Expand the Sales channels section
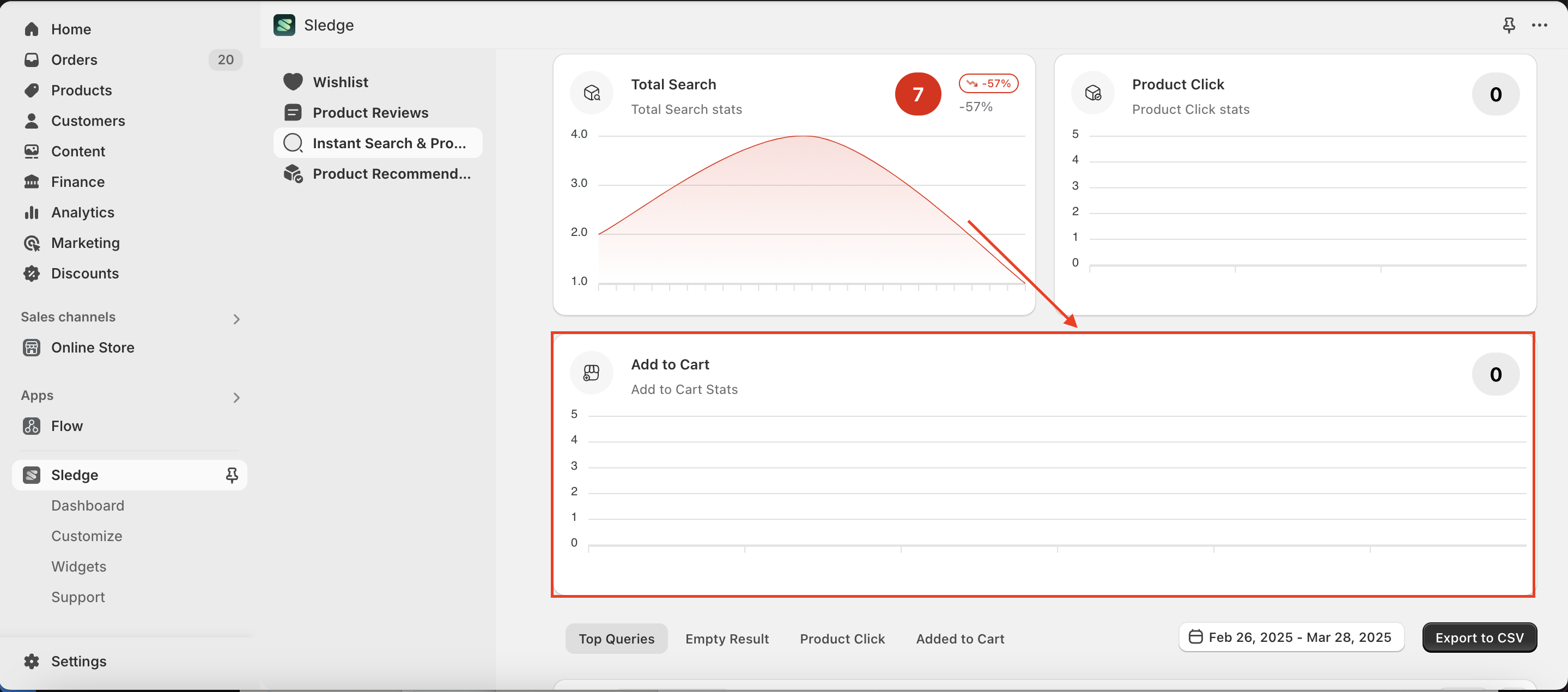 point(236,319)
